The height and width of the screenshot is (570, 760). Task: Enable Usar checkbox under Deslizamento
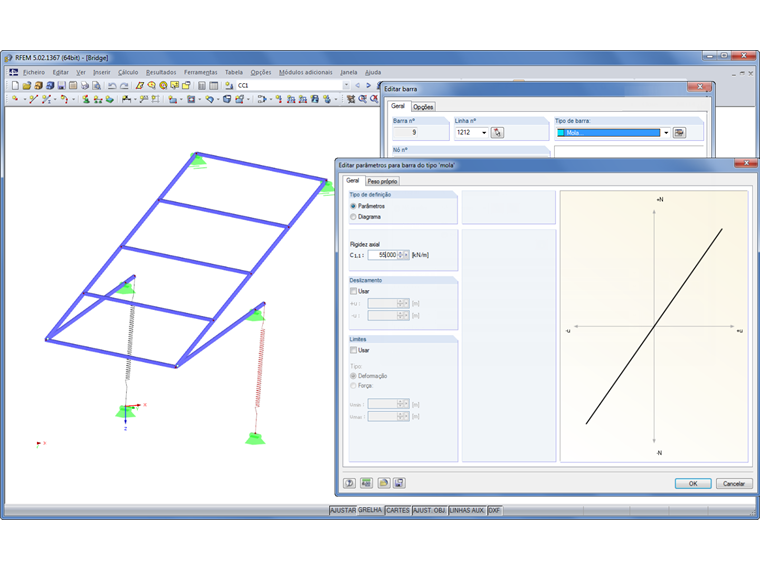coord(353,291)
